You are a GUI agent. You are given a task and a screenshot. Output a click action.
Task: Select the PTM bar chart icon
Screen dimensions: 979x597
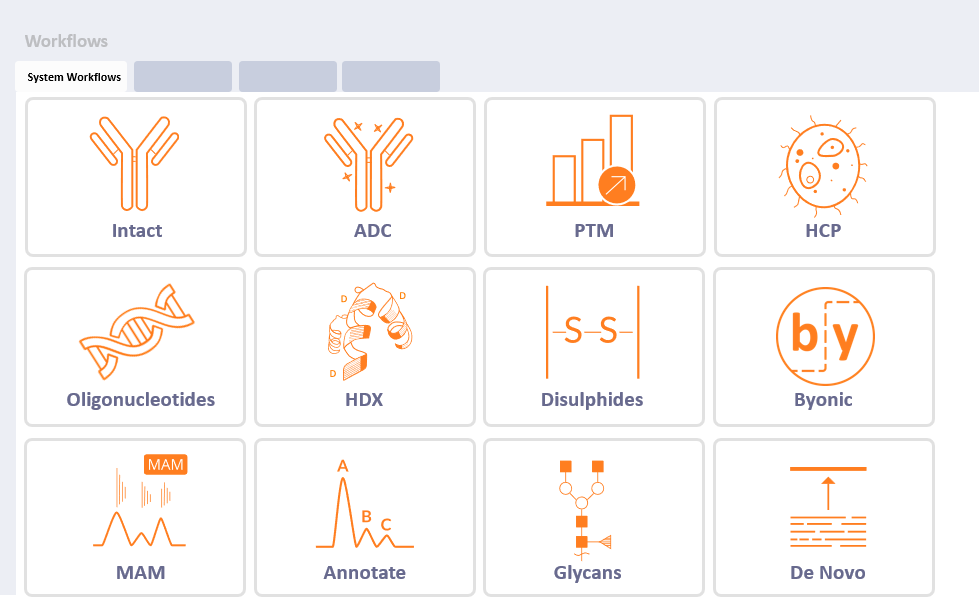coord(594,161)
